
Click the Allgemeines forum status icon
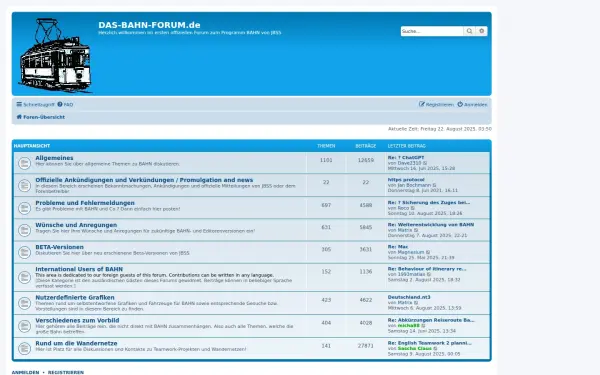pos(24,163)
